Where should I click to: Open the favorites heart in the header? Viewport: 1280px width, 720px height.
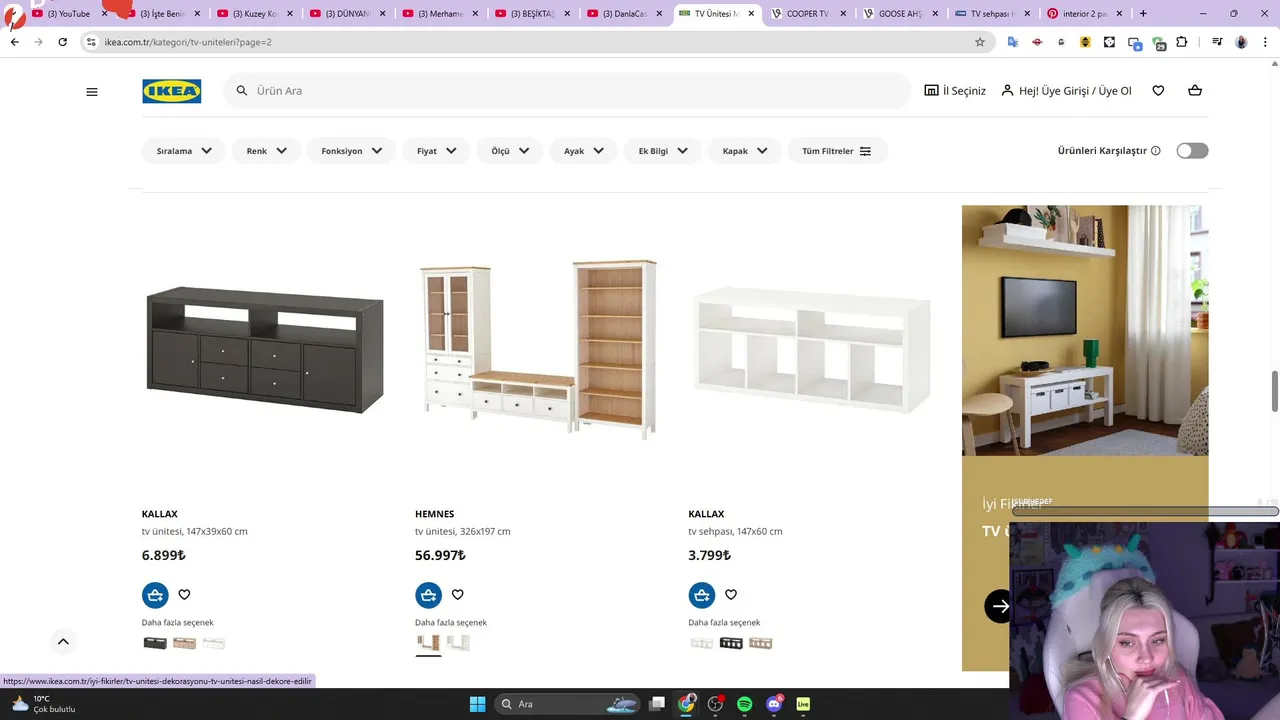point(1158,91)
